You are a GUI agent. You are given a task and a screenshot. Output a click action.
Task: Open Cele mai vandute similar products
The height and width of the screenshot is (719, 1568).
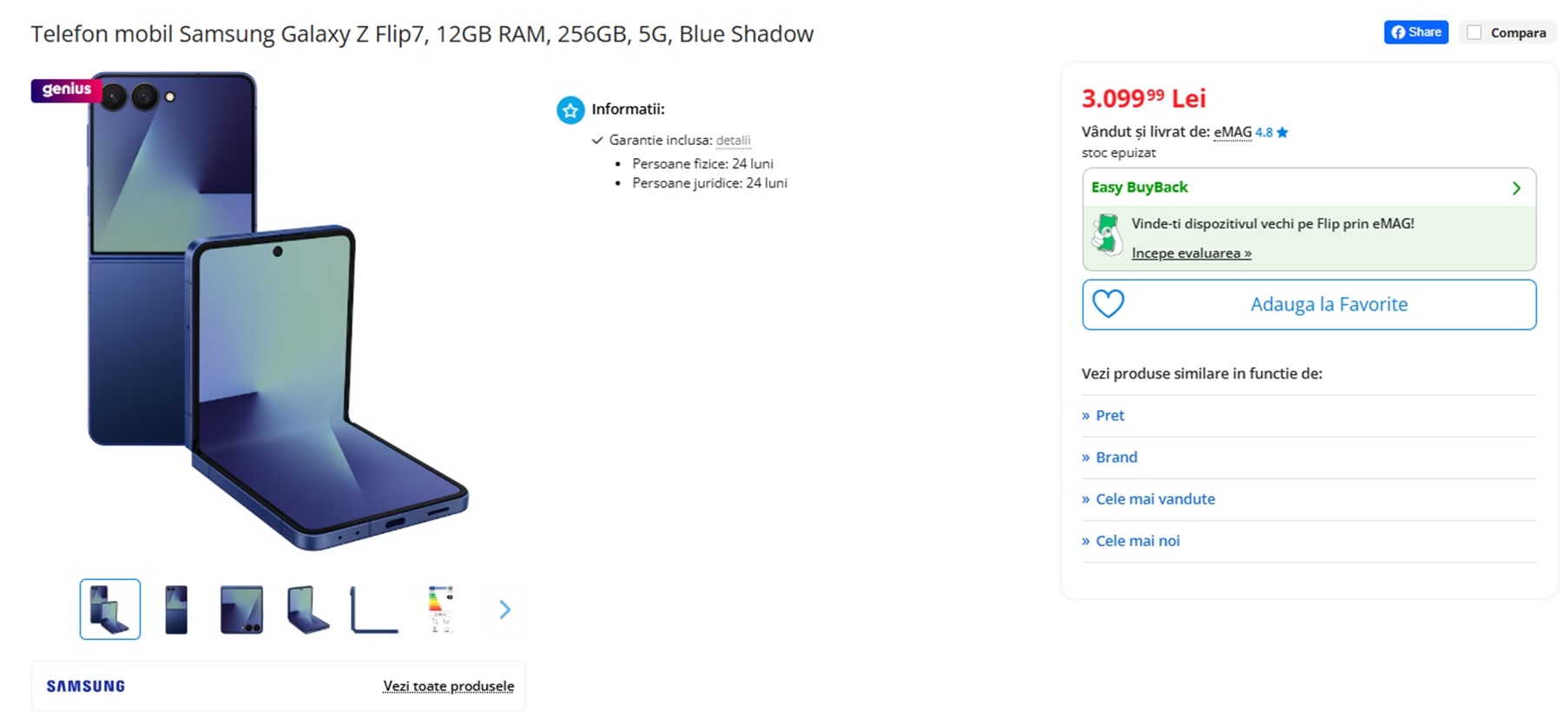[x=1149, y=498]
